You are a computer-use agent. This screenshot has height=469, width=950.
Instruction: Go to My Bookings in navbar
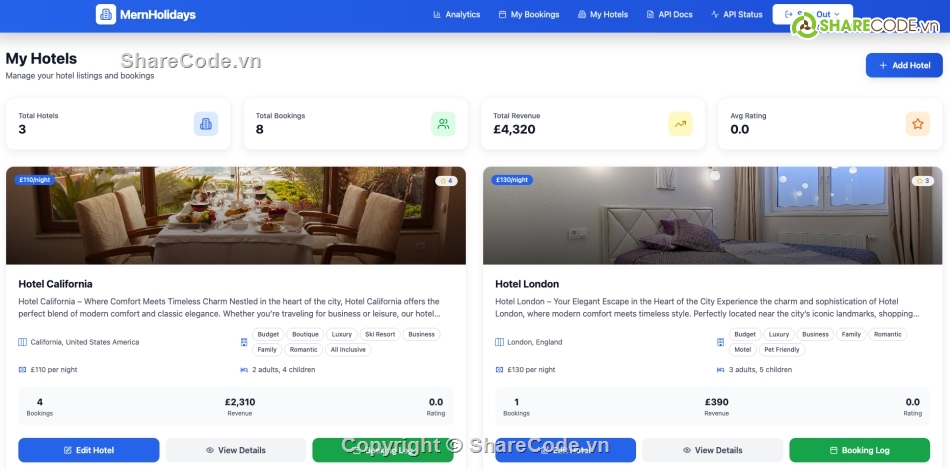click(x=529, y=15)
